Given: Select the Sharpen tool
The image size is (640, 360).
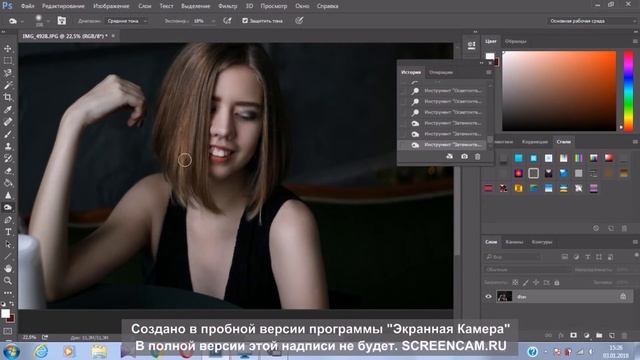Looking at the screenshot, I should click(8, 195).
